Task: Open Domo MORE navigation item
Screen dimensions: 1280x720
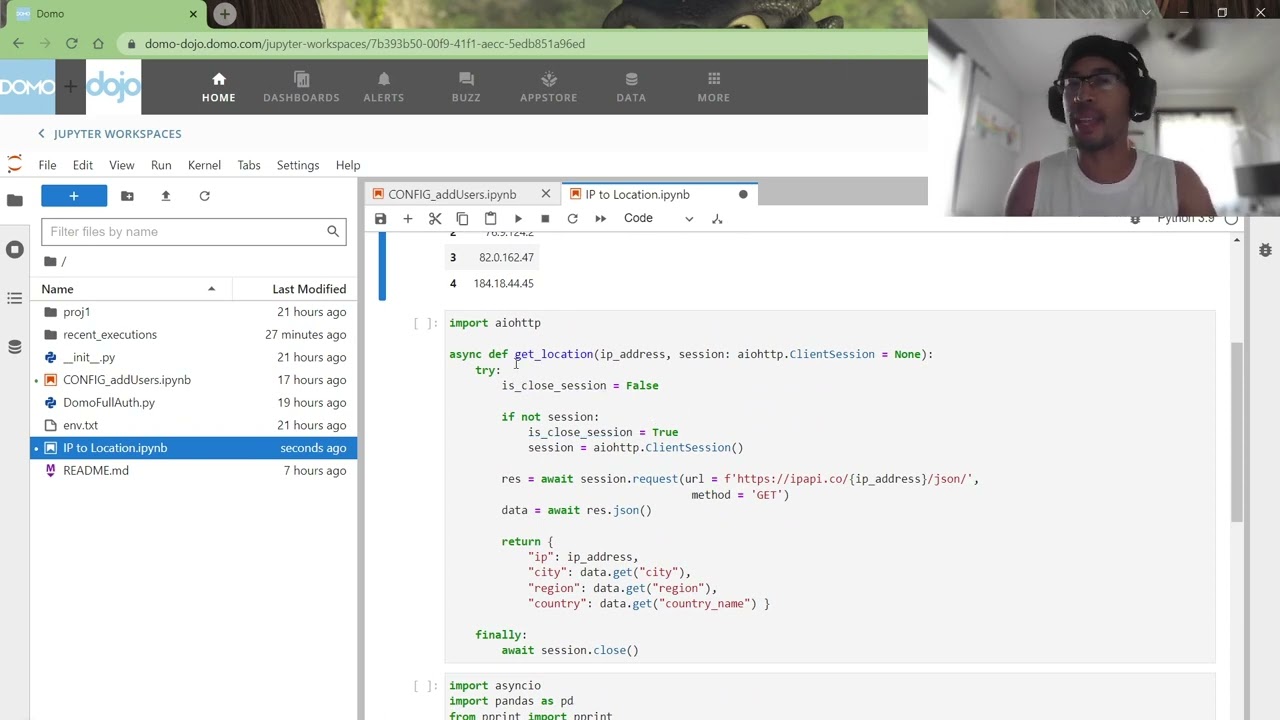Action: point(714,87)
